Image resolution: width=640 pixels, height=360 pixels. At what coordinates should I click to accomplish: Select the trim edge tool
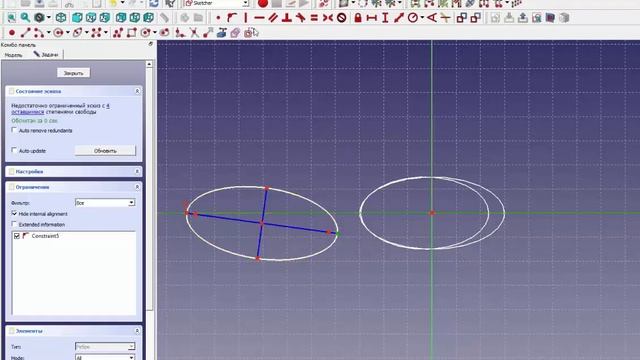pos(194,33)
